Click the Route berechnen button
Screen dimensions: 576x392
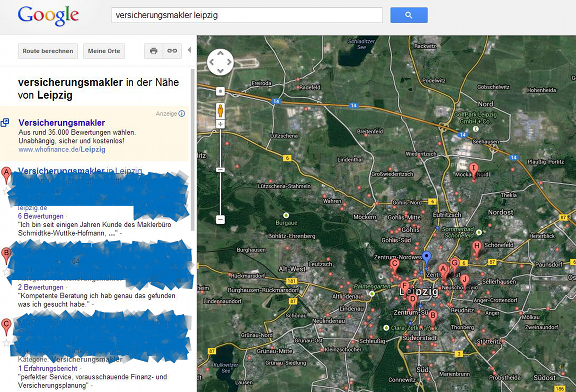click(48, 51)
